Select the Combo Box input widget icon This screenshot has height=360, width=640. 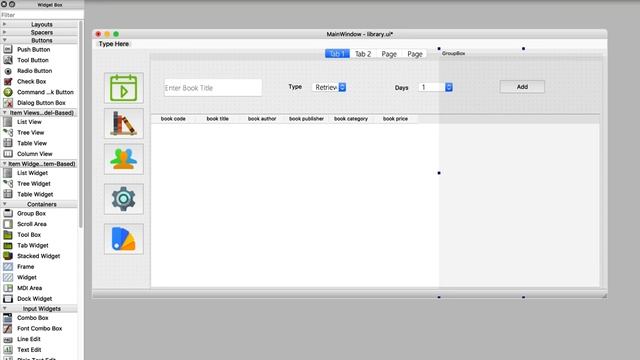point(8,318)
